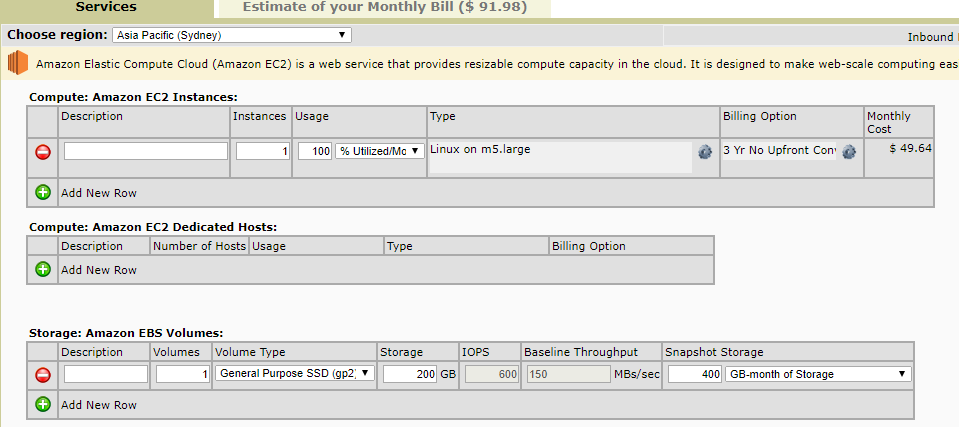Click the EC2 instance Description field
The width and height of the screenshot is (959, 427).
pos(146,151)
